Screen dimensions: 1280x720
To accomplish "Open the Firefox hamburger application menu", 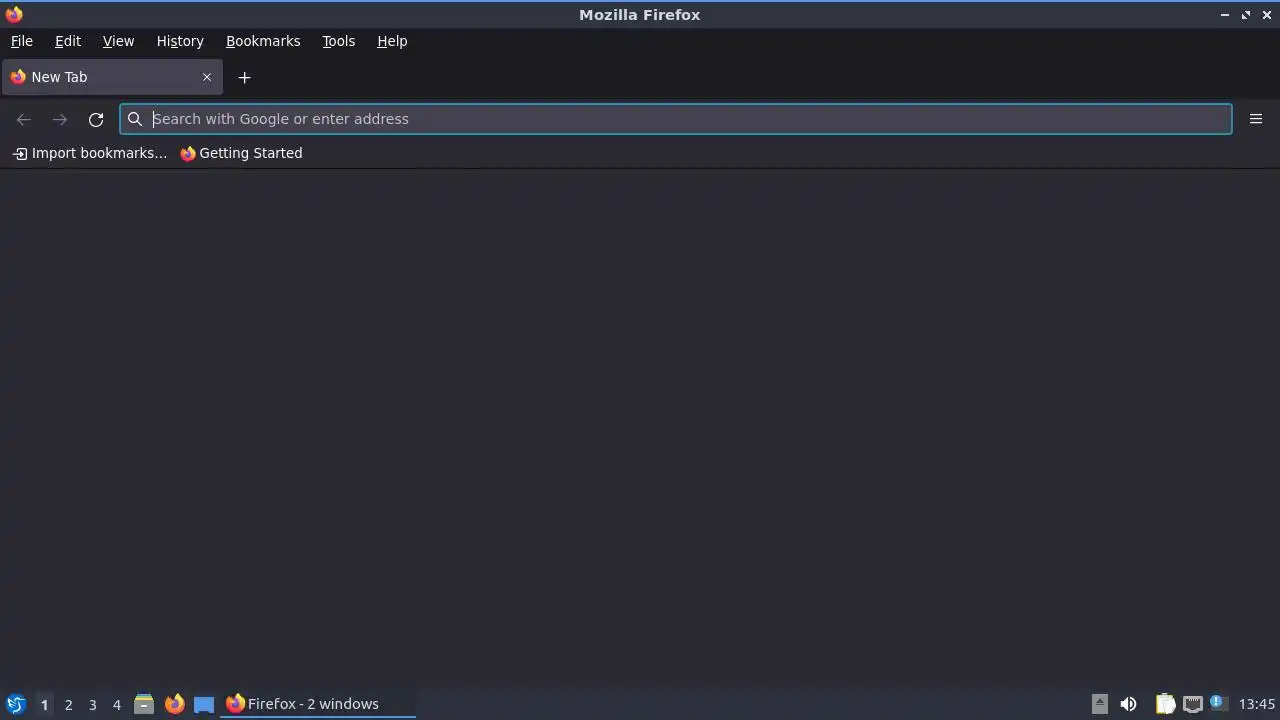I will point(1256,119).
